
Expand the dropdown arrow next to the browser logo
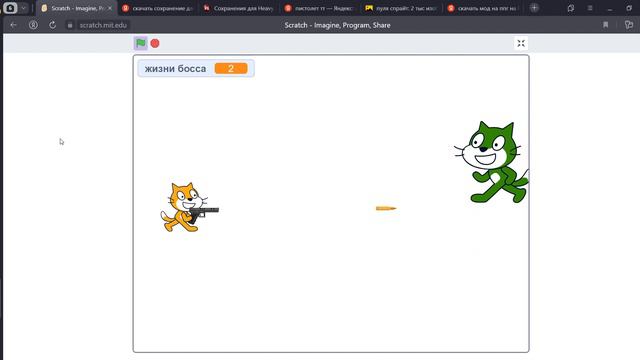[x=24, y=8]
